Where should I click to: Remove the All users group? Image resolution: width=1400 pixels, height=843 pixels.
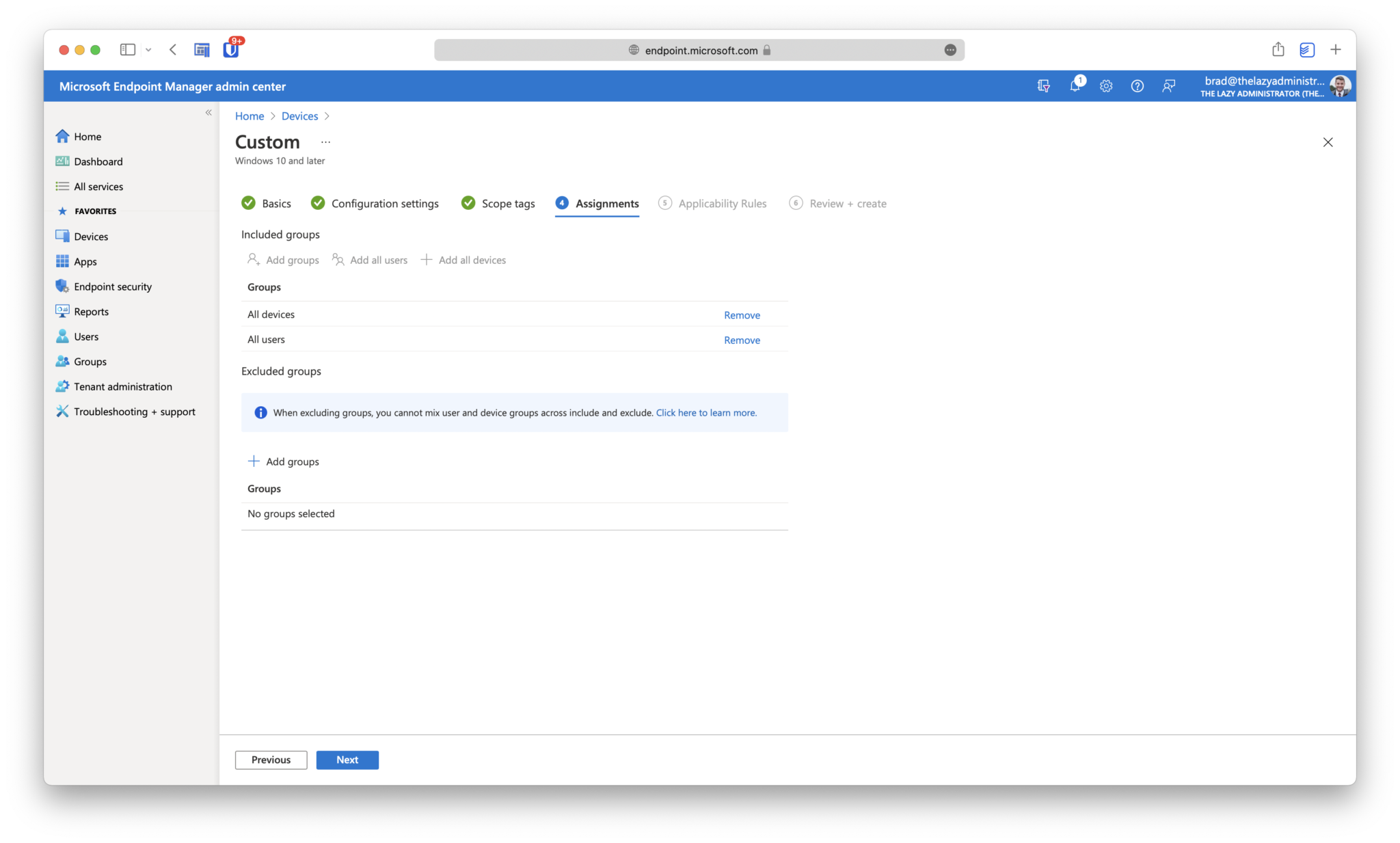742,340
